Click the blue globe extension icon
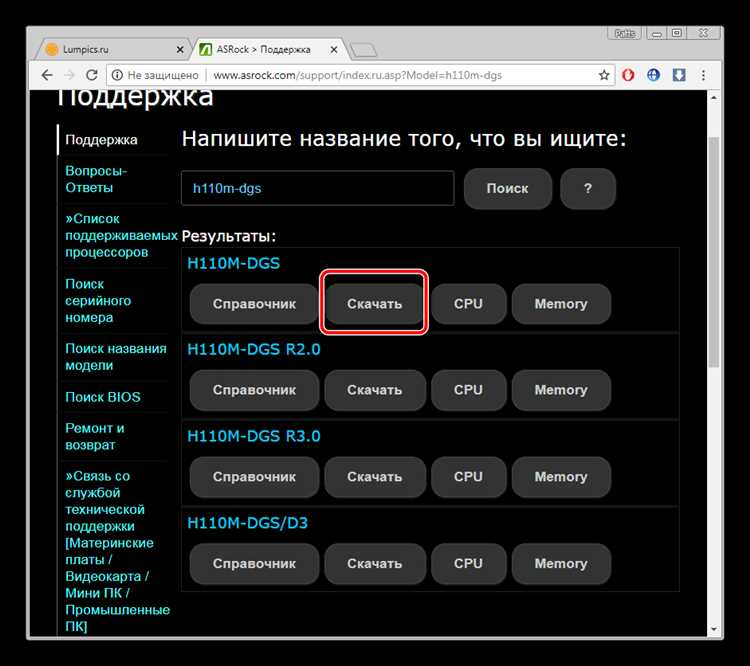 point(654,75)
